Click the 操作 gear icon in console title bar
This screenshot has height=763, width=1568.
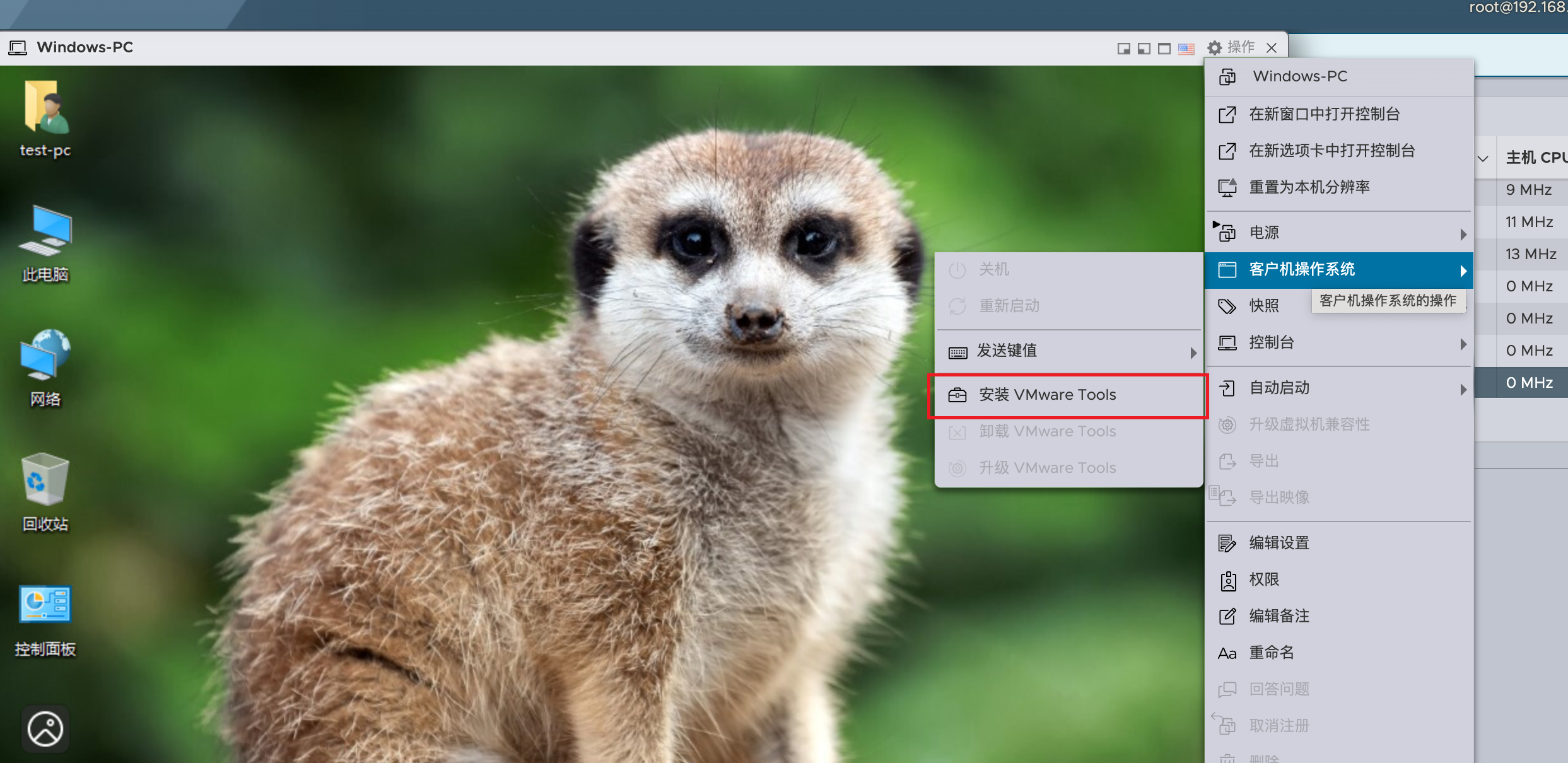pyautogui.click(x=1215, y=48)
